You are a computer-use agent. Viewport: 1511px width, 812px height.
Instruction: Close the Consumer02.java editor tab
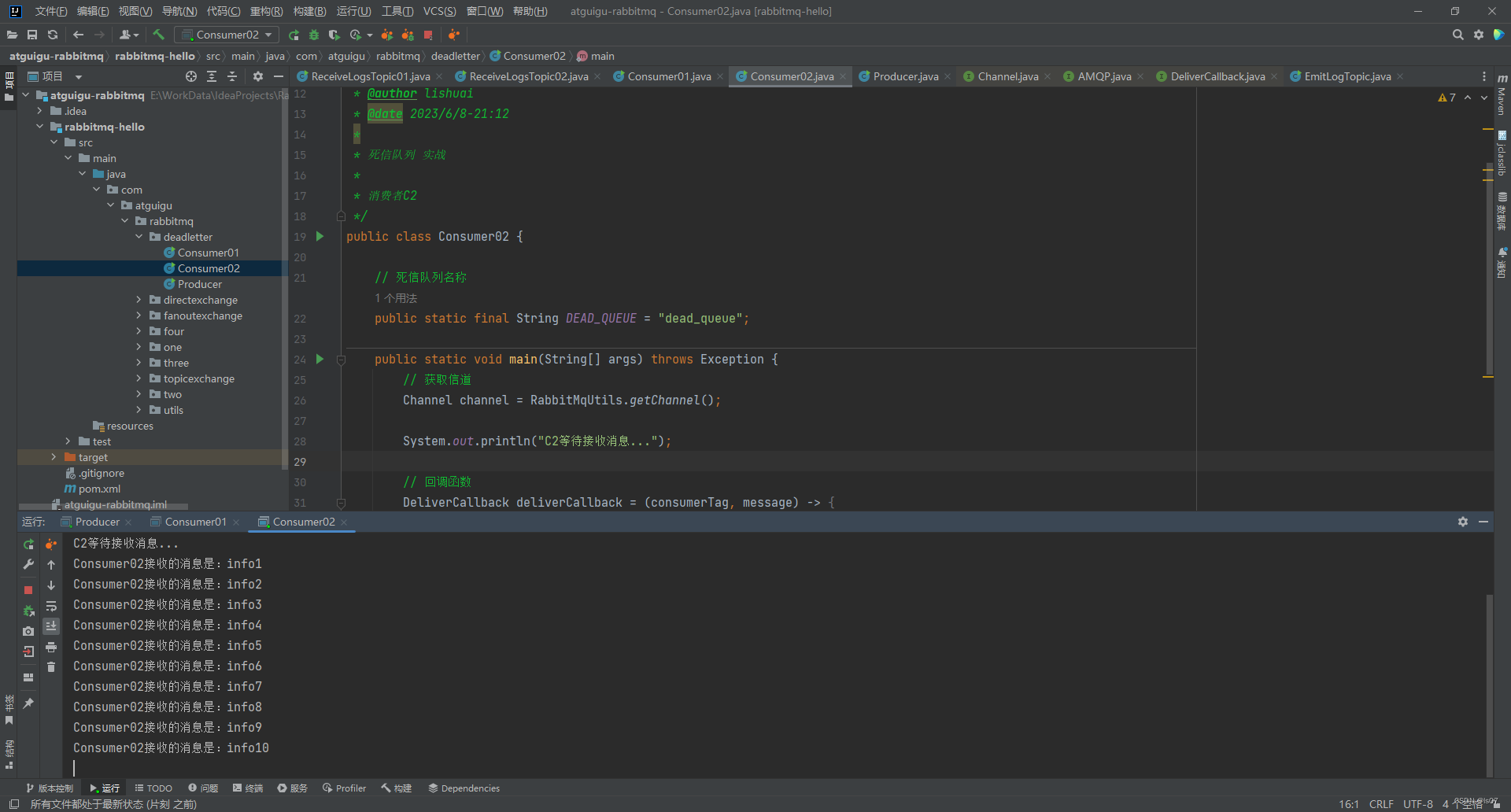843,77
